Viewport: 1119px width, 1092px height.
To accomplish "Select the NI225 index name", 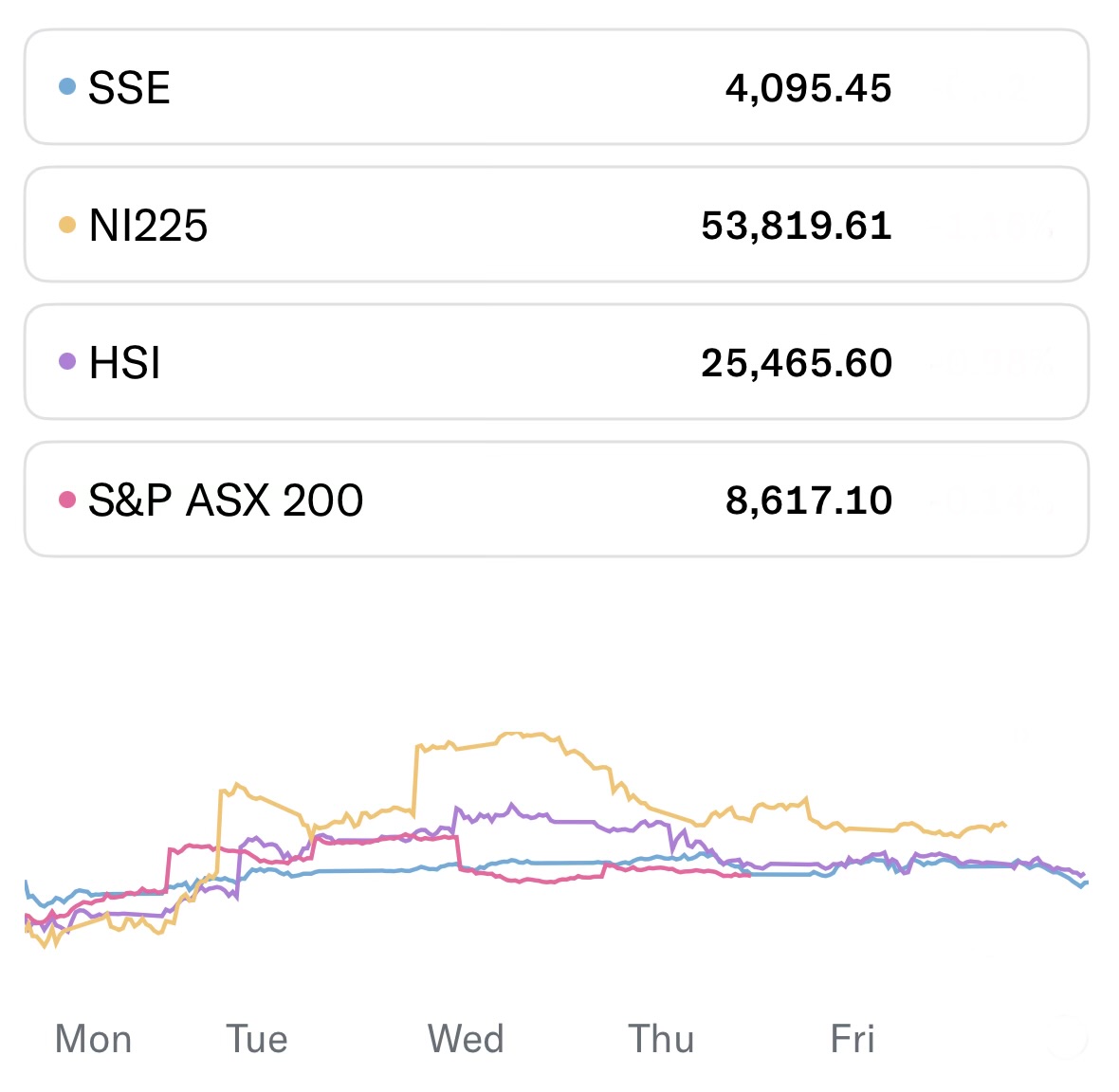I will click(x=148, y=226).
